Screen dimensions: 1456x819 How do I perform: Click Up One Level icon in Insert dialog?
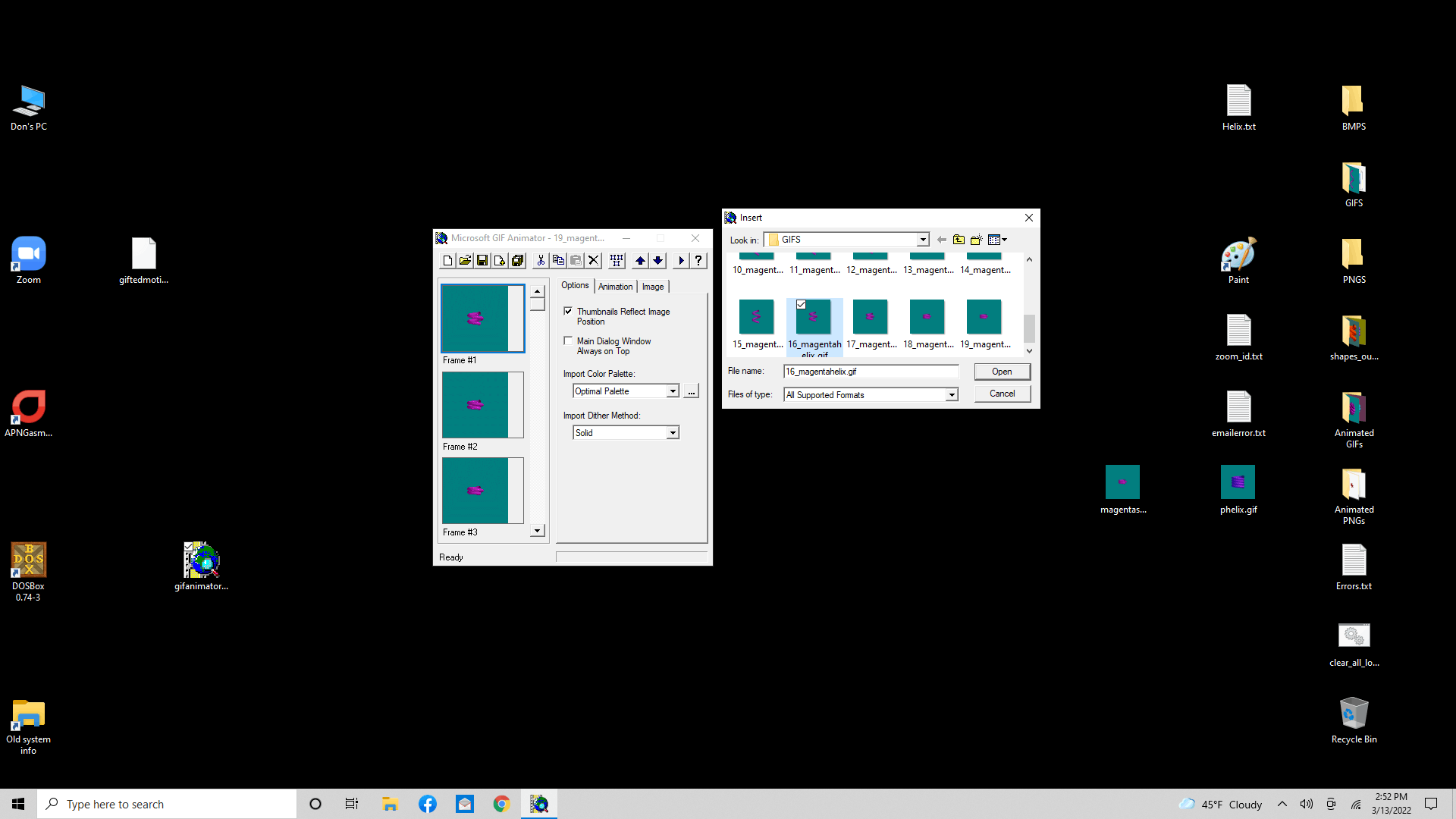959,240
